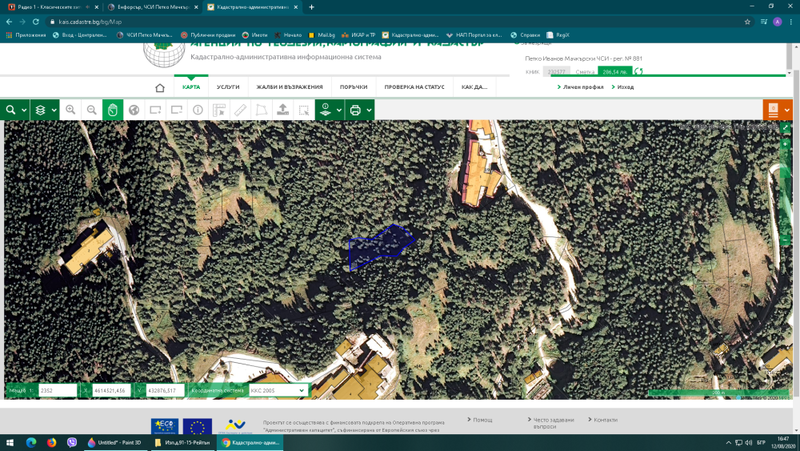The height and width of the screenshot is (451, 800).
Task: Click the map scale input field
Action: [57, 390]
